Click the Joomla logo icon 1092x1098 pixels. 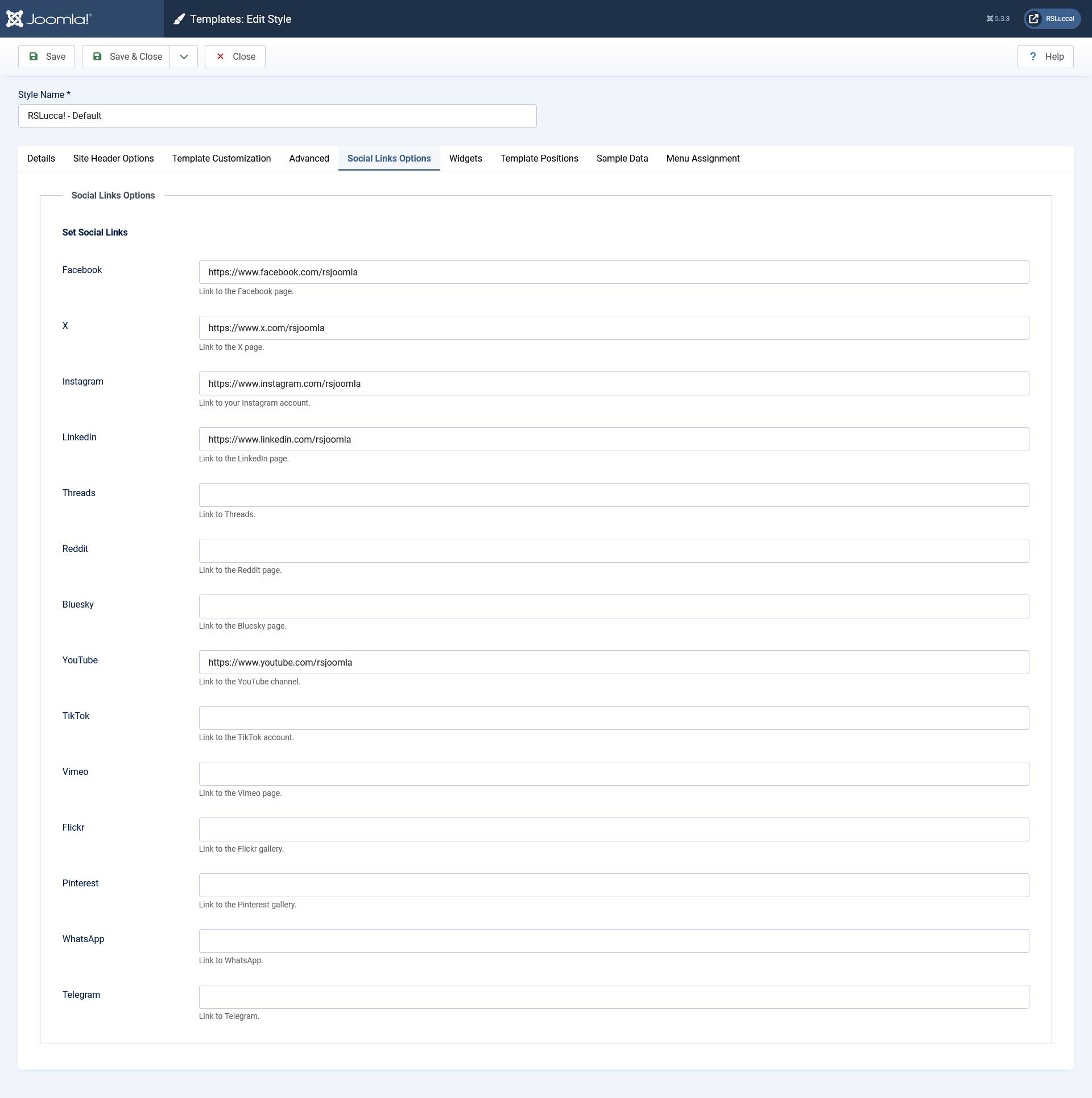15,19
